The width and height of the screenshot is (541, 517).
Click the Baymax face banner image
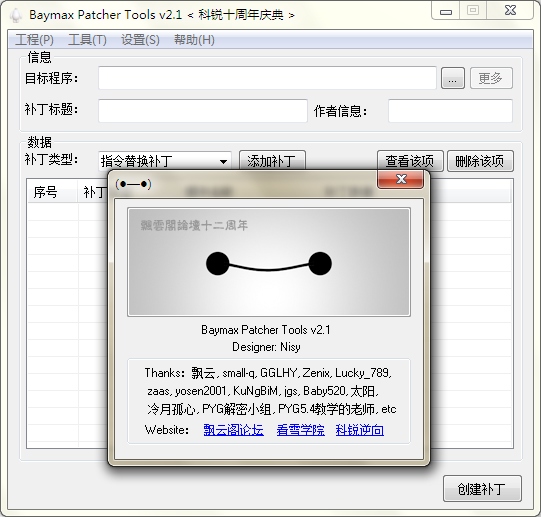(x=269, y=262)
